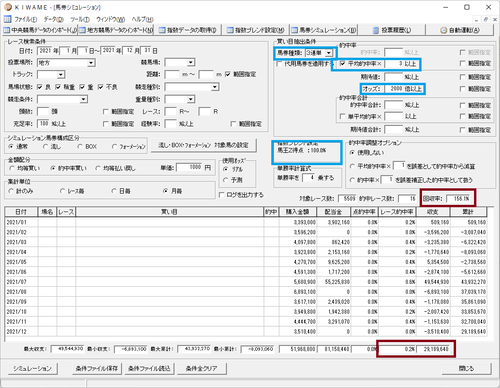Select the 日毎 aggregation radio button
The height and width of the screenshot is (388, 500).
[x=114, y=191]
